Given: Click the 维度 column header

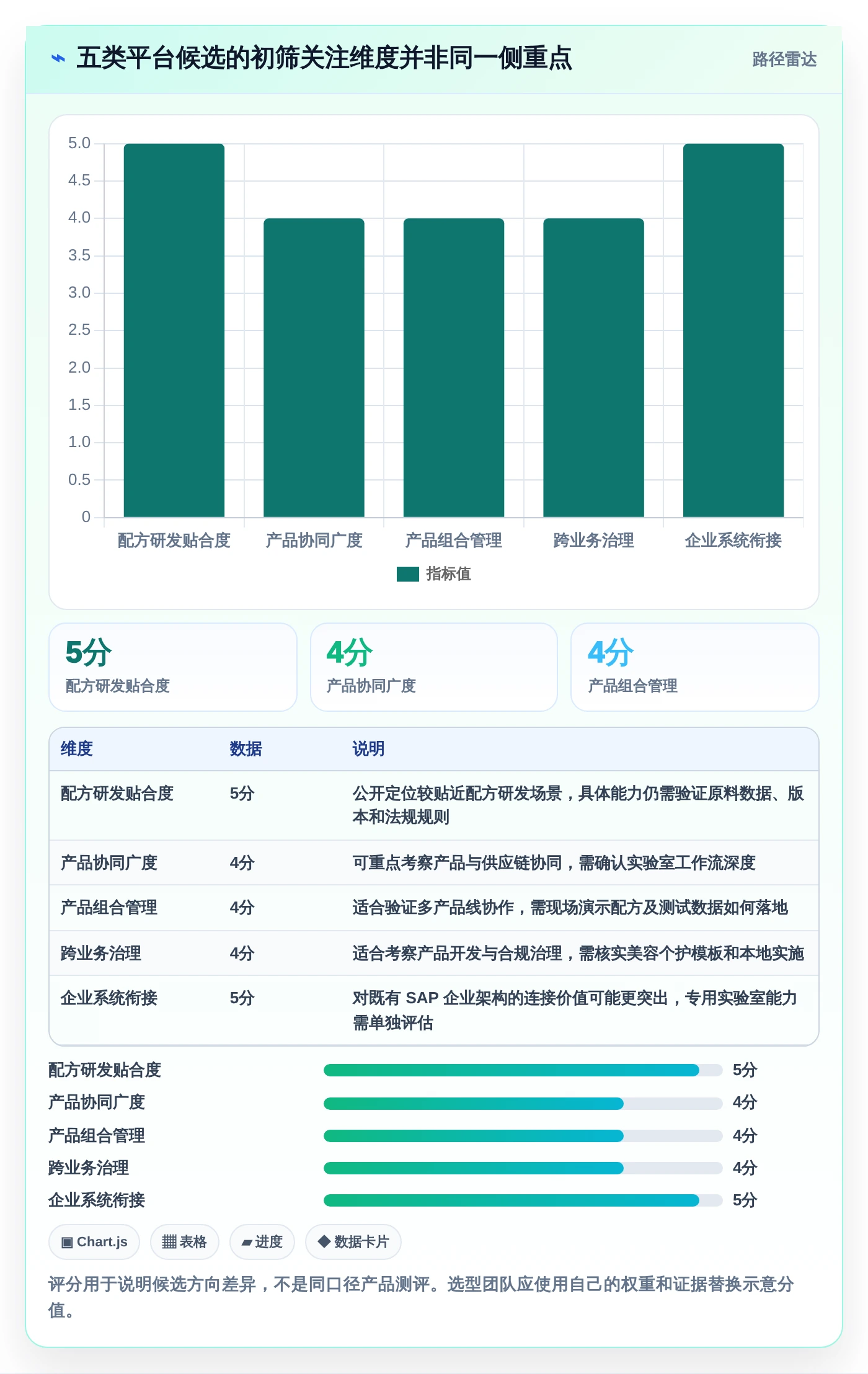Looking at the screenshot, I should (77, 749).
